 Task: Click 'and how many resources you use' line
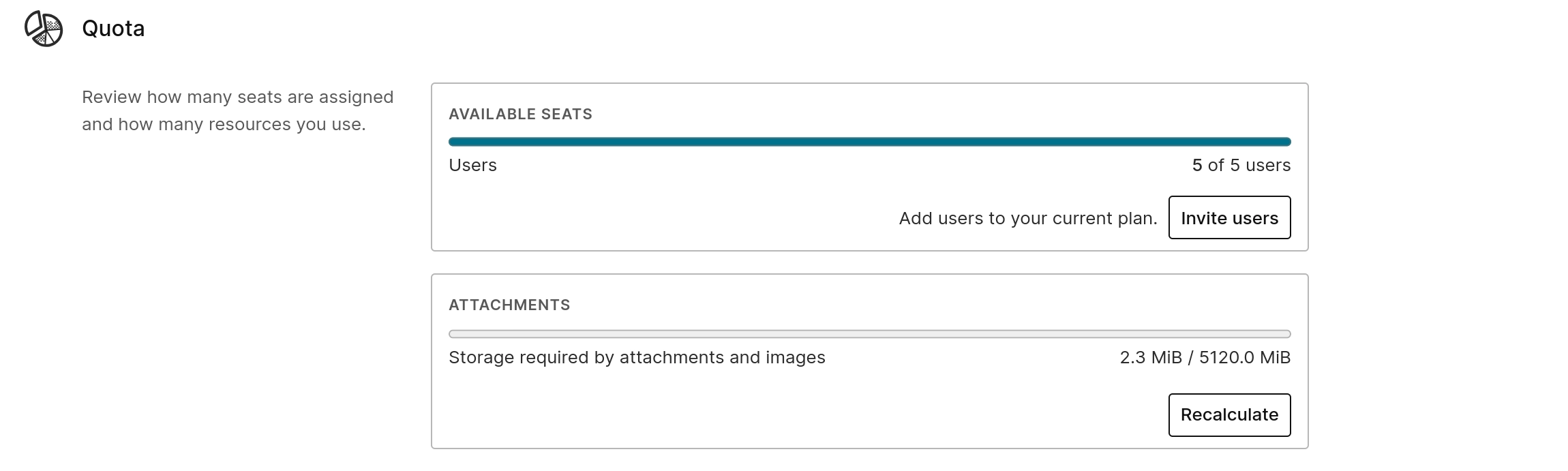[224, 124]
